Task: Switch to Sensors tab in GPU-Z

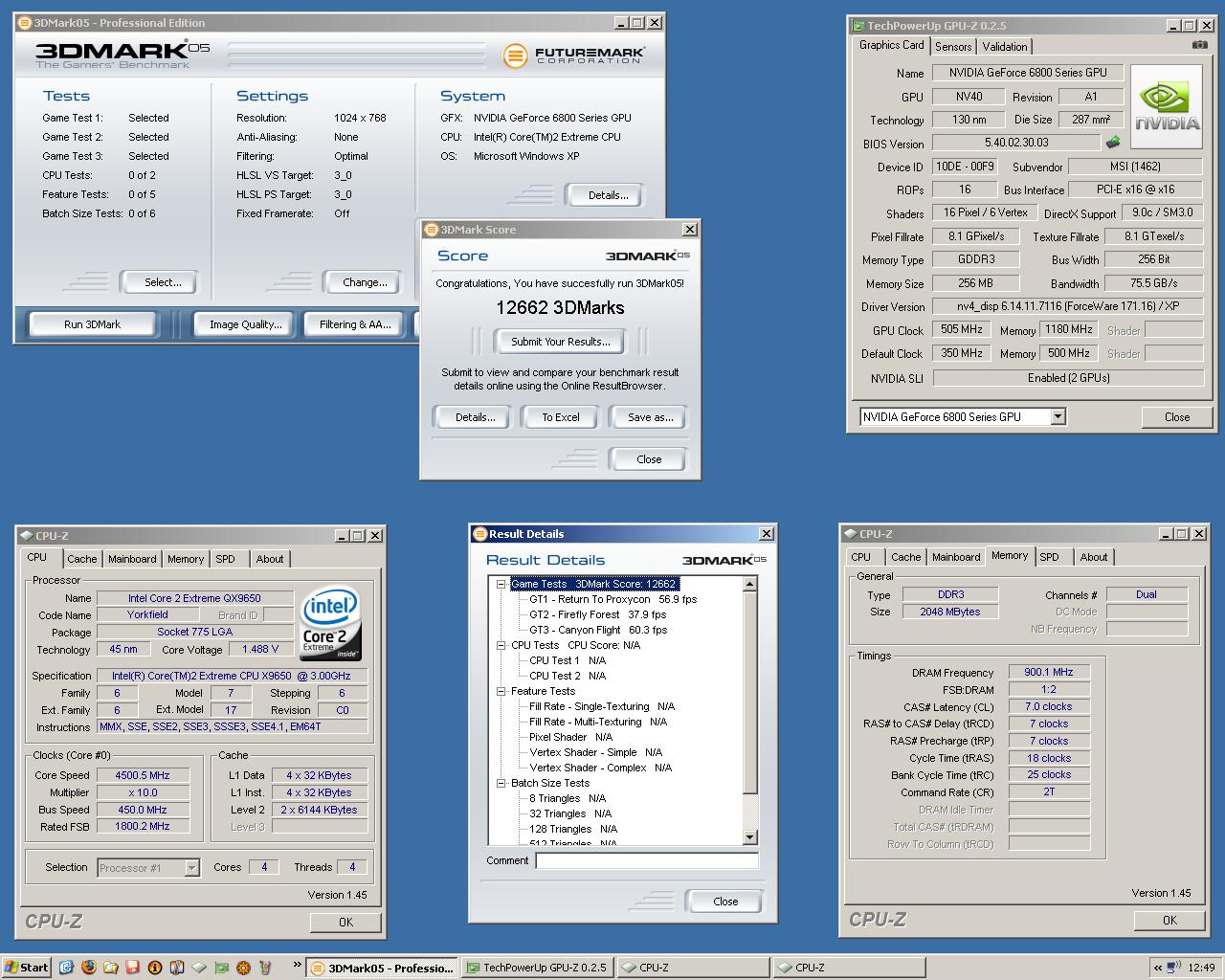Action: click(953, 47)
